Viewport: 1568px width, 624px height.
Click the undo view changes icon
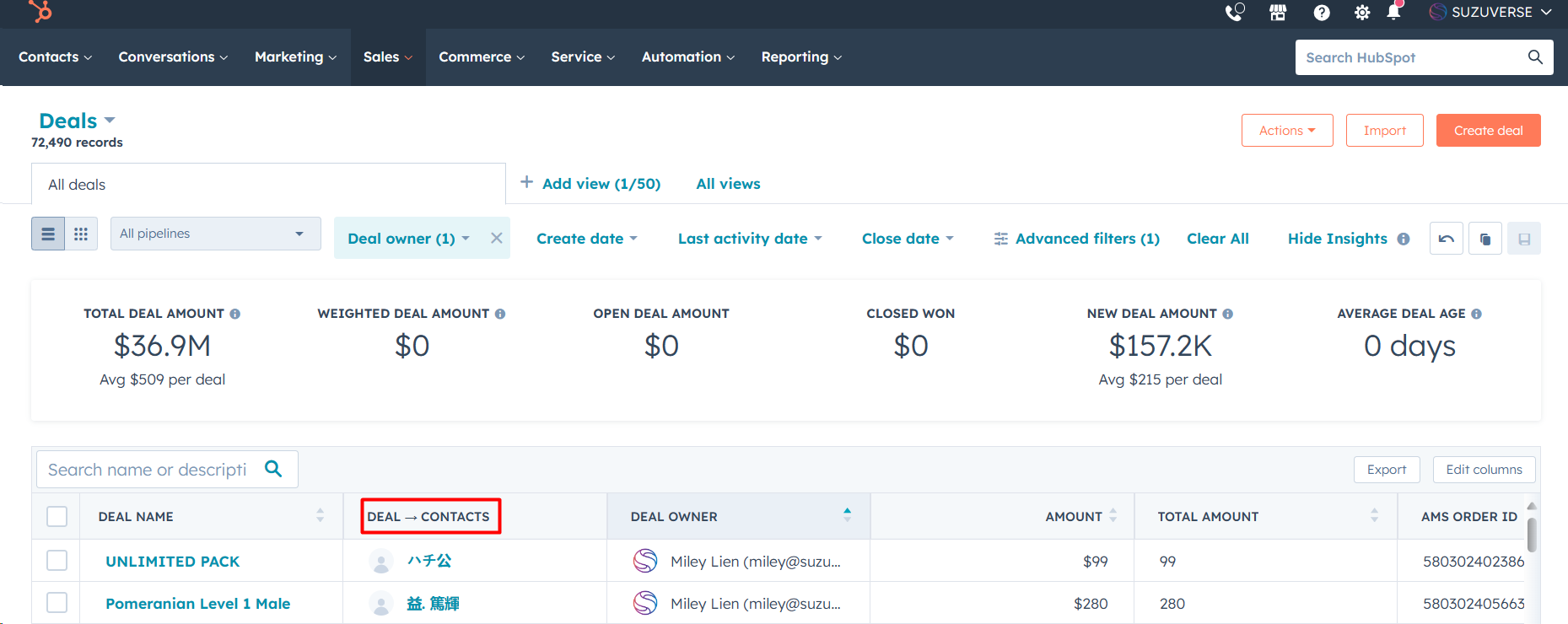tap(1446, 239)
